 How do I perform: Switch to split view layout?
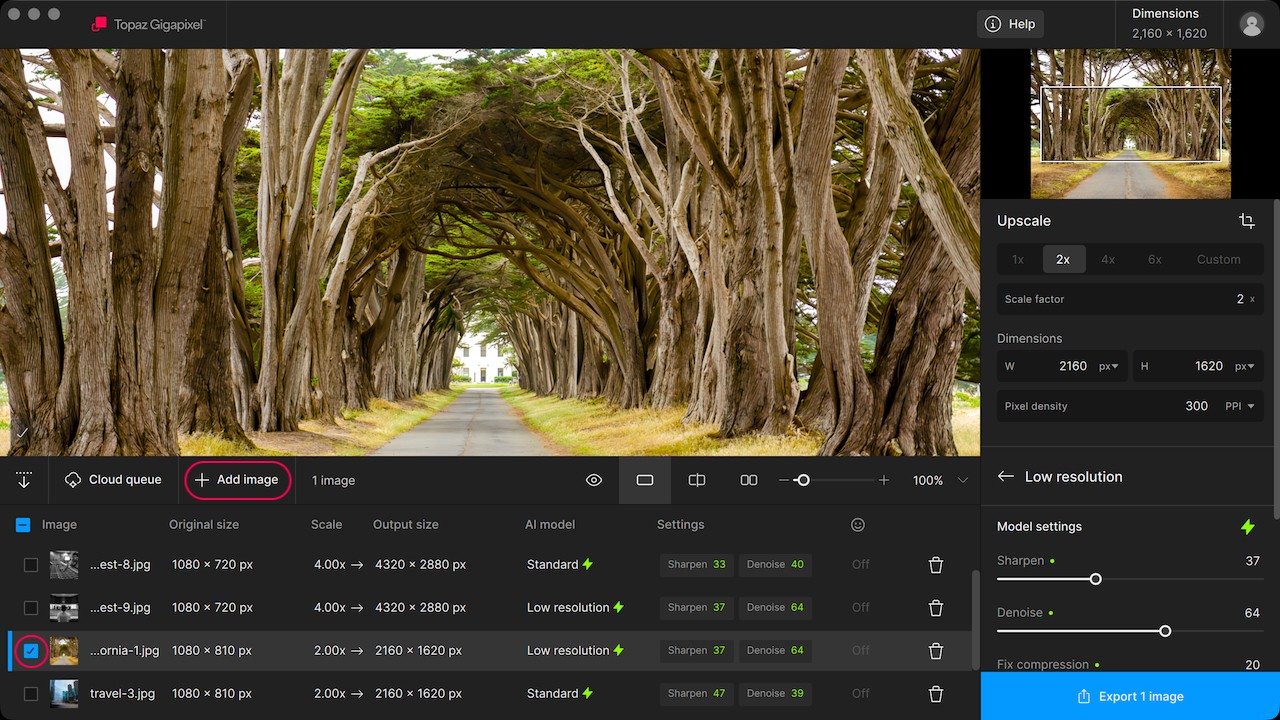click(x=697, y=480)
